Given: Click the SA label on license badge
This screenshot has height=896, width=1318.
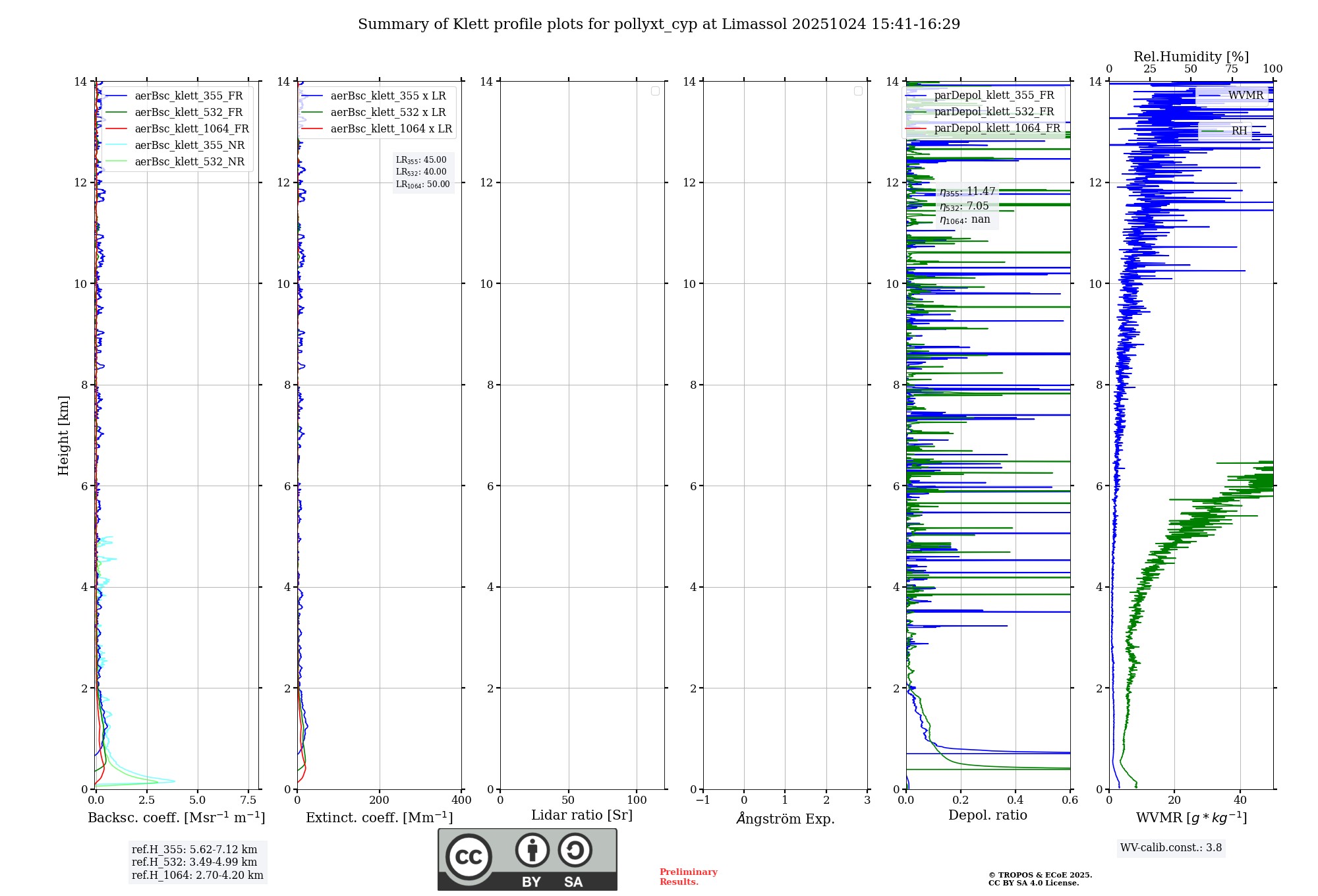Looking at the screenshot, I should tap(573, 882).
